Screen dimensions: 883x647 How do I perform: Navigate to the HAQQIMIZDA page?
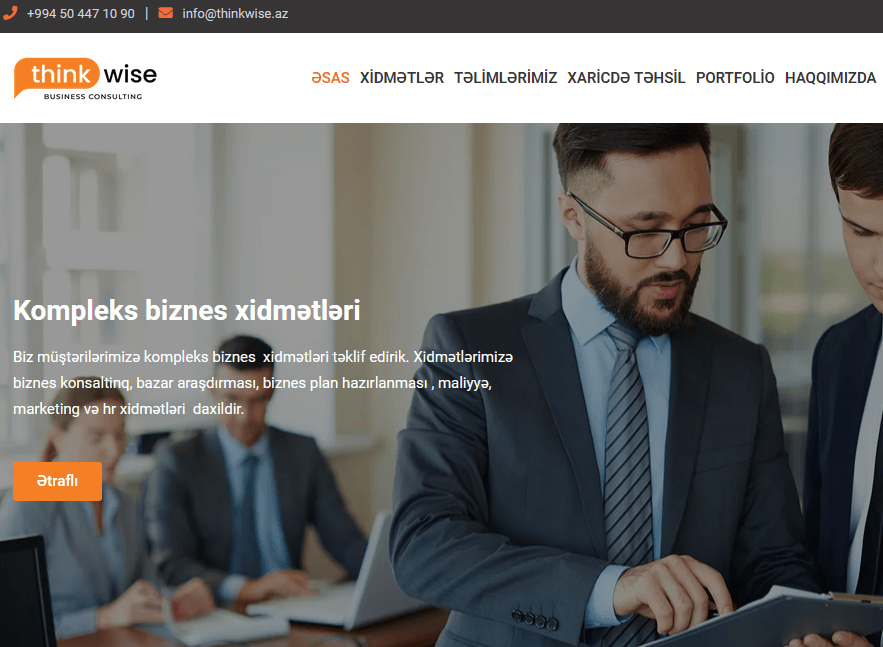tap(830, 78)
